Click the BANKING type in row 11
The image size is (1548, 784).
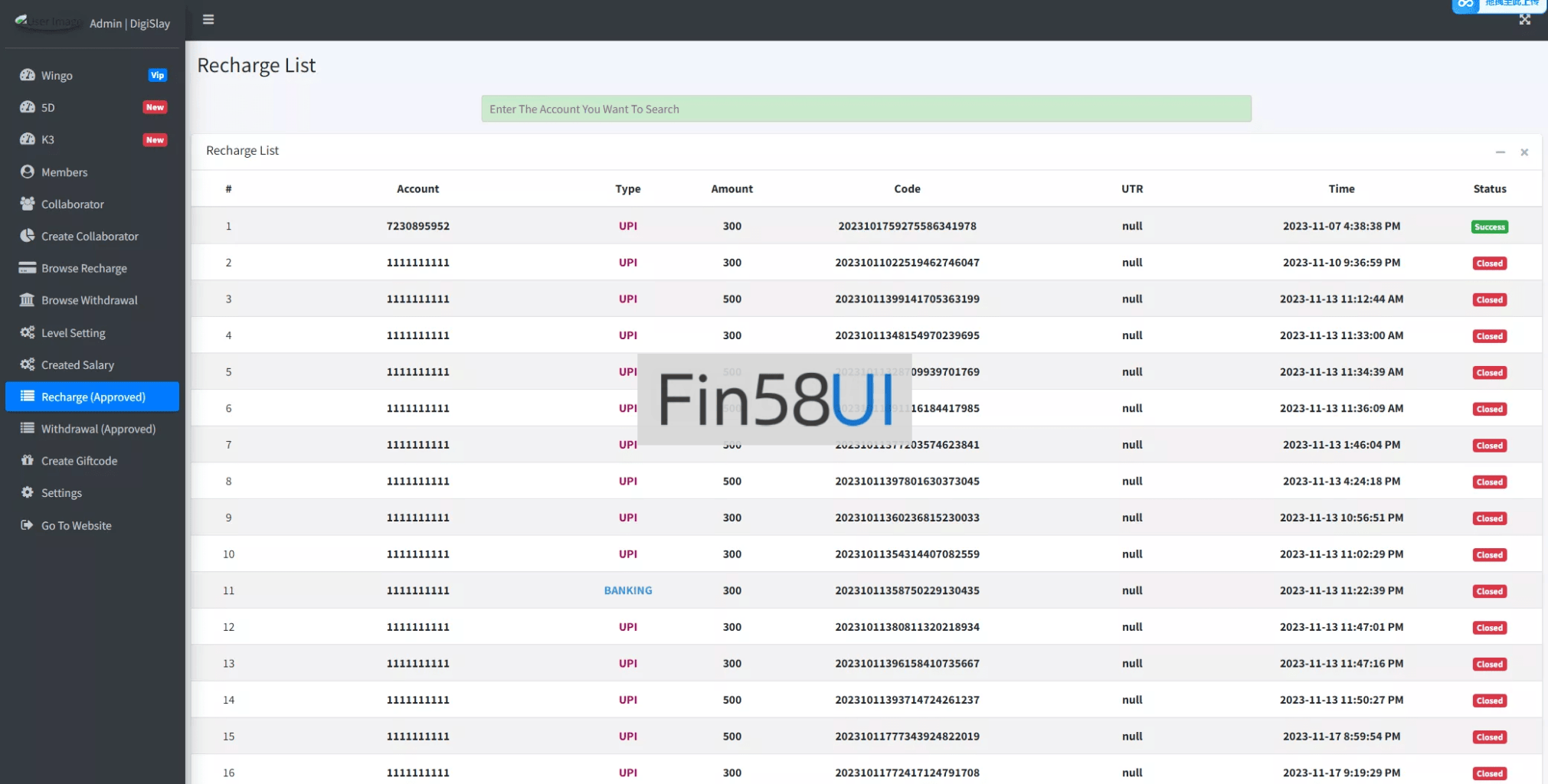tap(627, 590)
